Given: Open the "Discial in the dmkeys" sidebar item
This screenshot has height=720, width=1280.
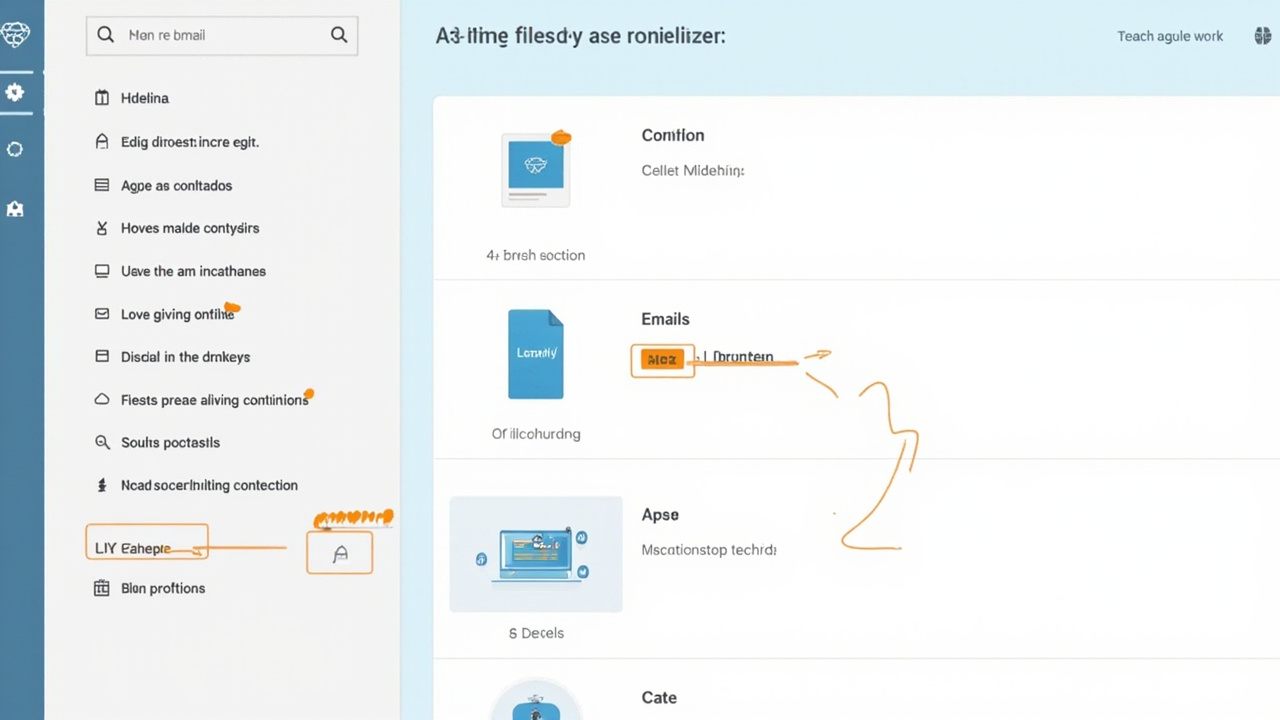Looking at the screenshot, I should coord(185,357).
